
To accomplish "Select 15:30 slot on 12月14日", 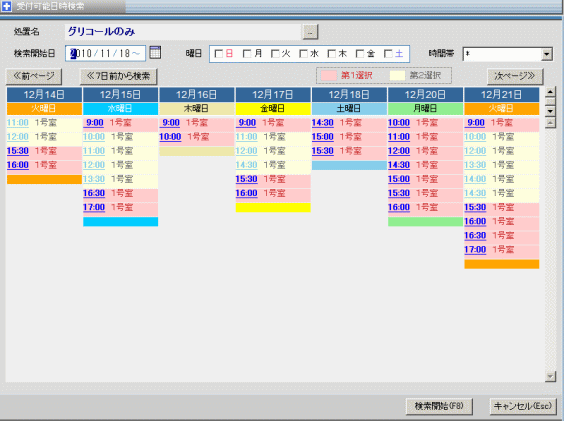I will pyautogui.click(x=18, y=151).
